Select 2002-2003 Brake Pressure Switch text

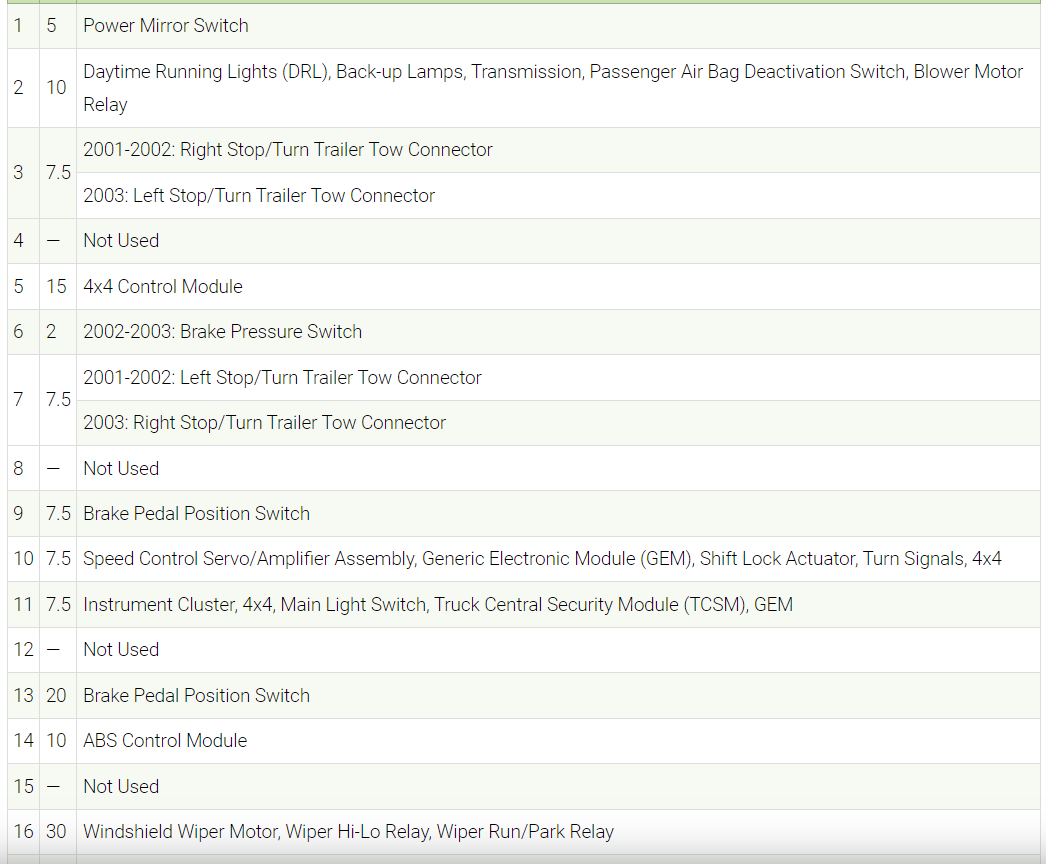pyautogui.click(x=222, y=332)
